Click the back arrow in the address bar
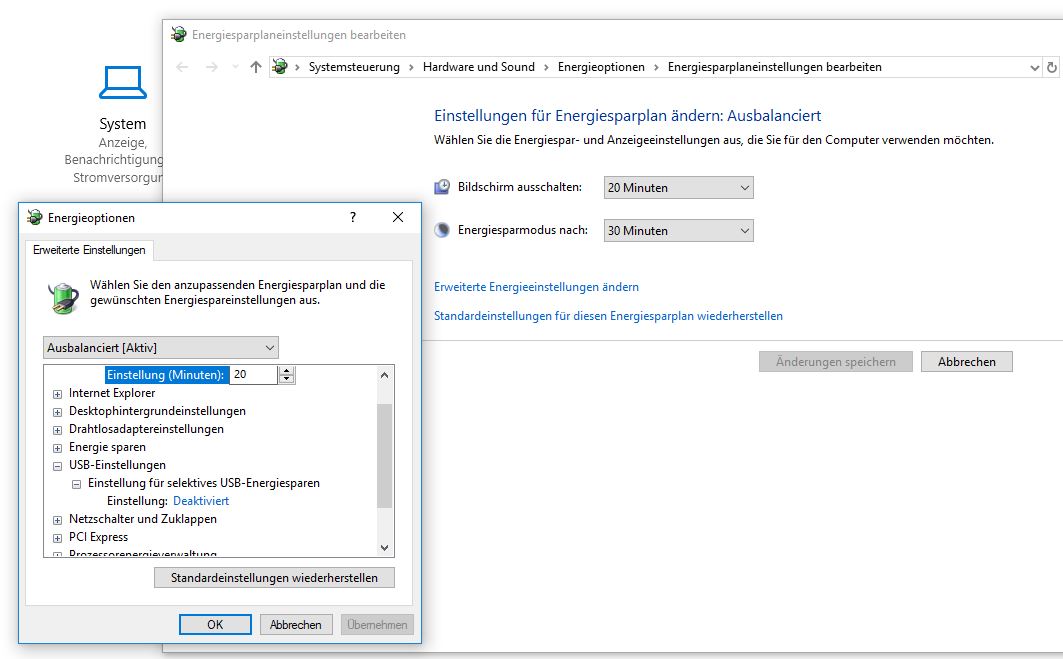 (182, 67)
